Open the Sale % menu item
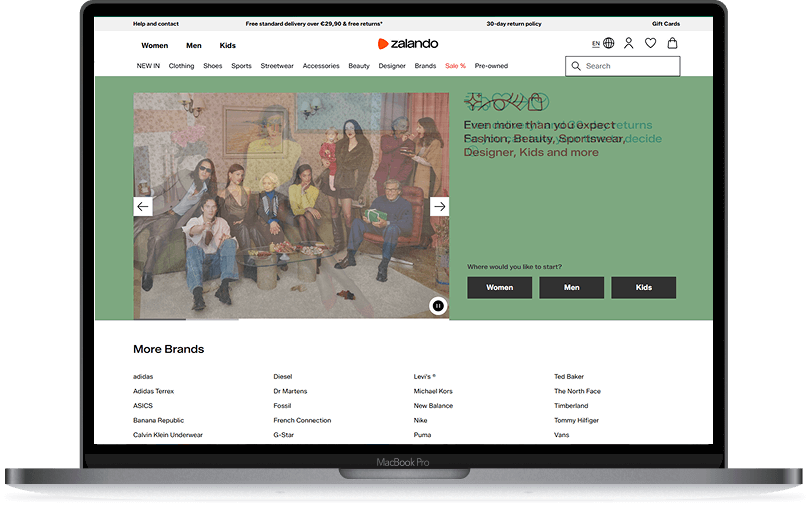The width and height of the screenshot is (811, 505). click(x=455, y=66)
